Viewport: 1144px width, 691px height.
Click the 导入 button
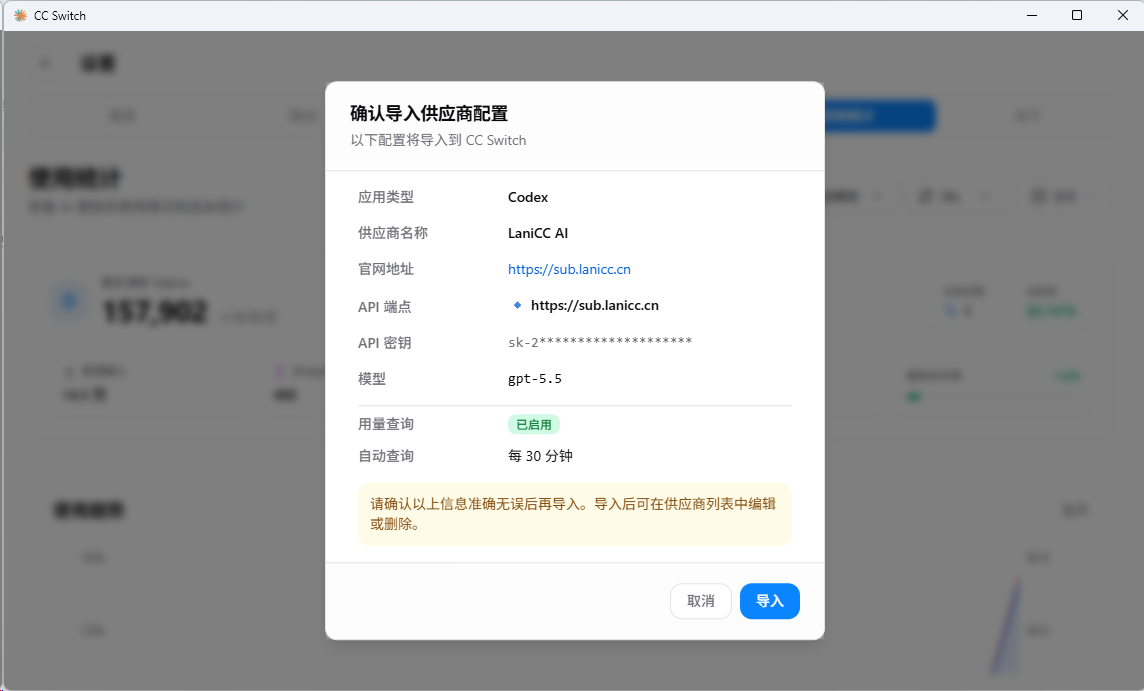(x=770, y=601)
